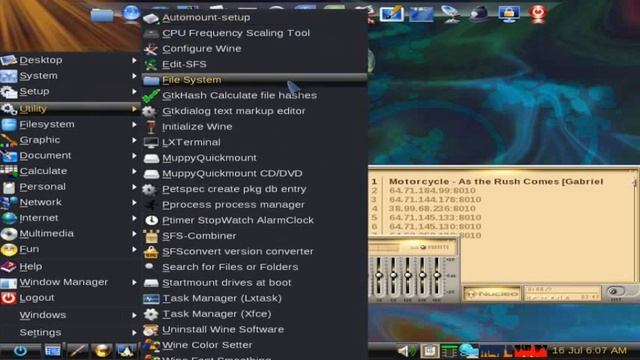
Task: Select the highlighted Utility menu category
Action: point(70,109)
